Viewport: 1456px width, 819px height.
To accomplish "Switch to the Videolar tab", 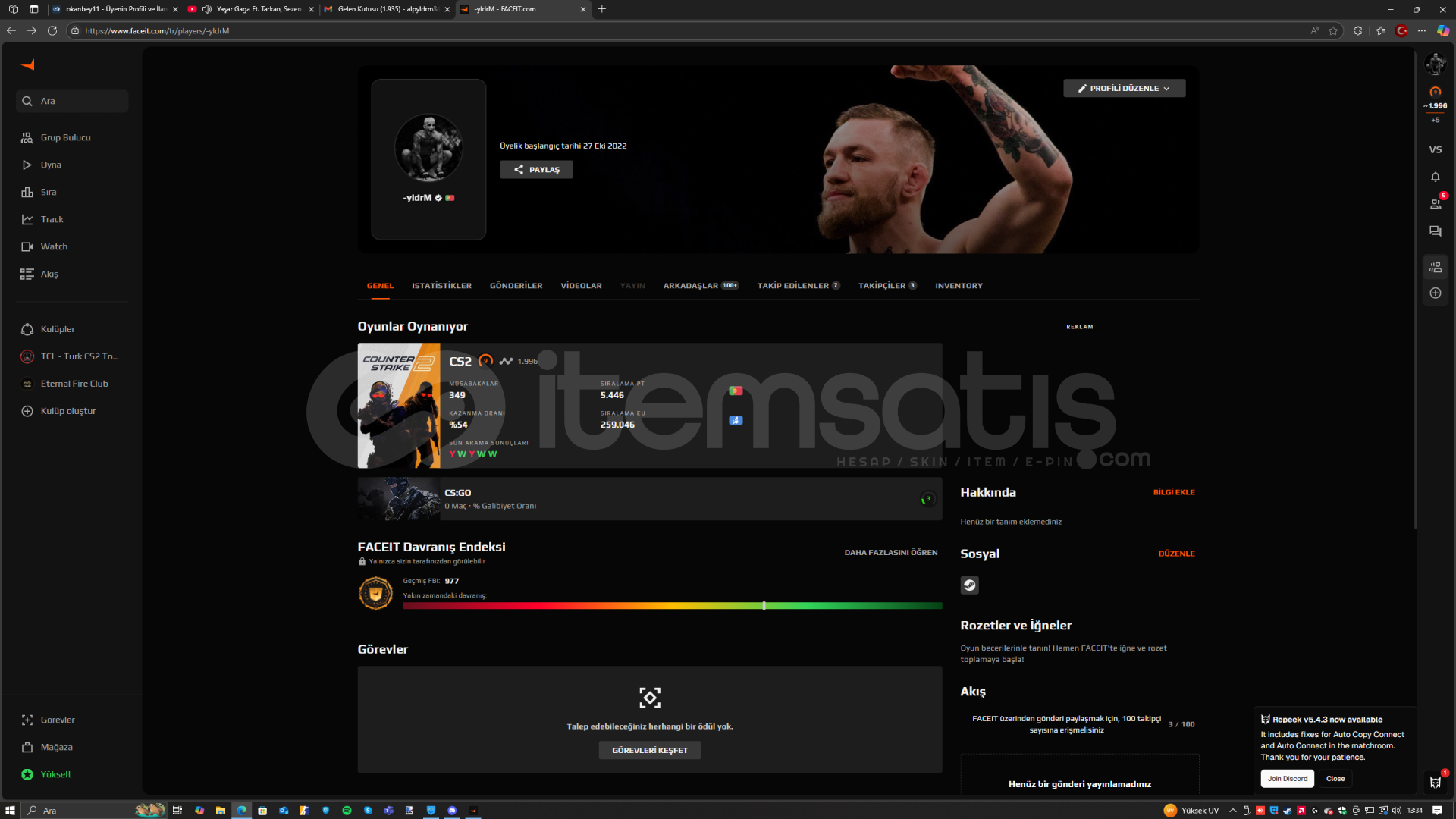I will (x=581, y=286).
